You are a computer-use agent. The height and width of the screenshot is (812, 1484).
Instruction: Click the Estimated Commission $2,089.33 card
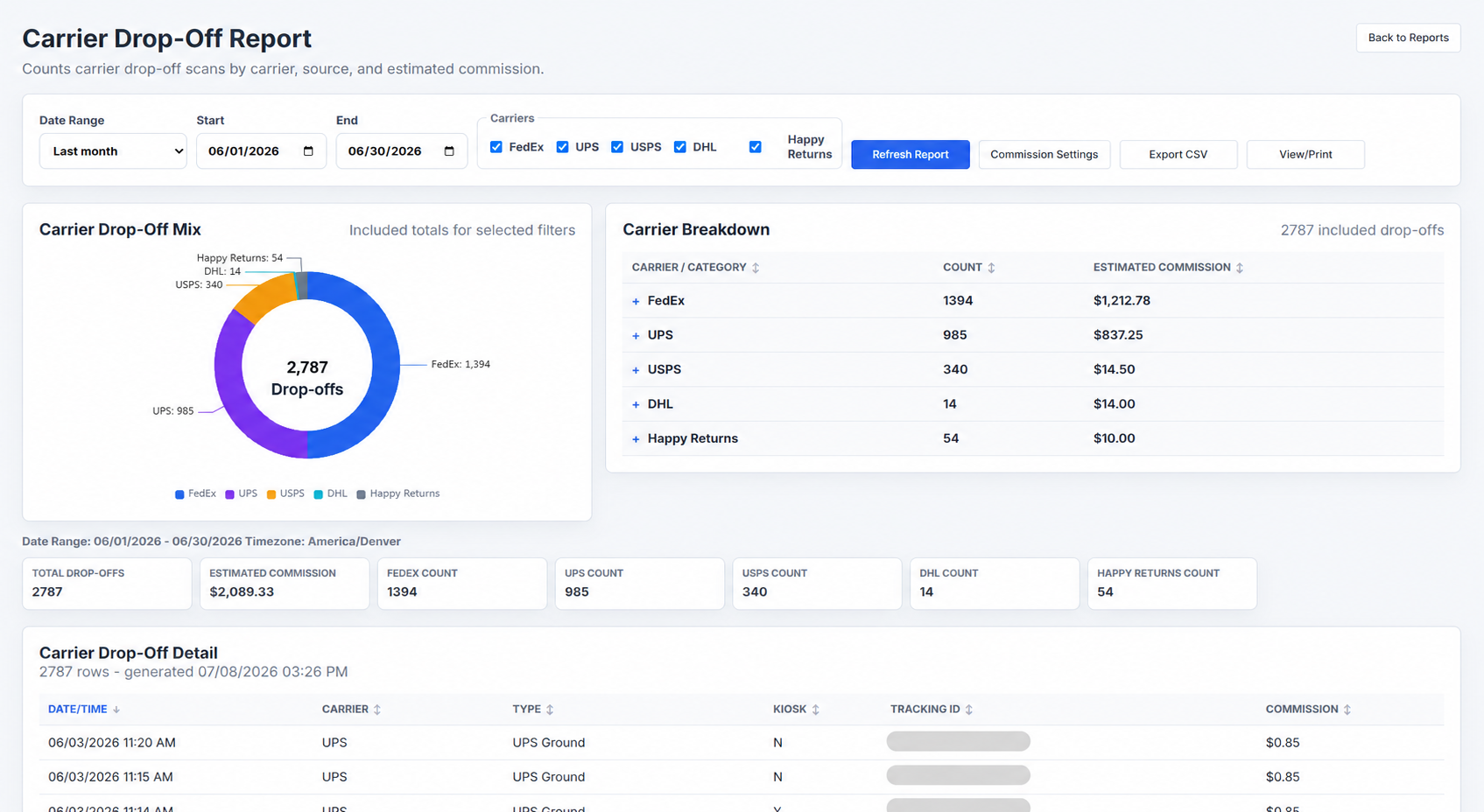pos(285,584)
